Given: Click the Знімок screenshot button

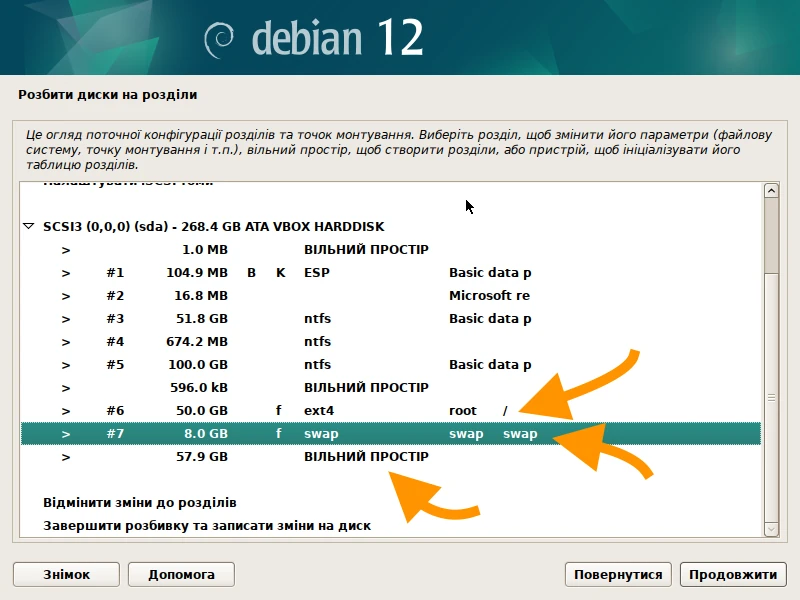Looking at the screenshot, I should [66, 574].
